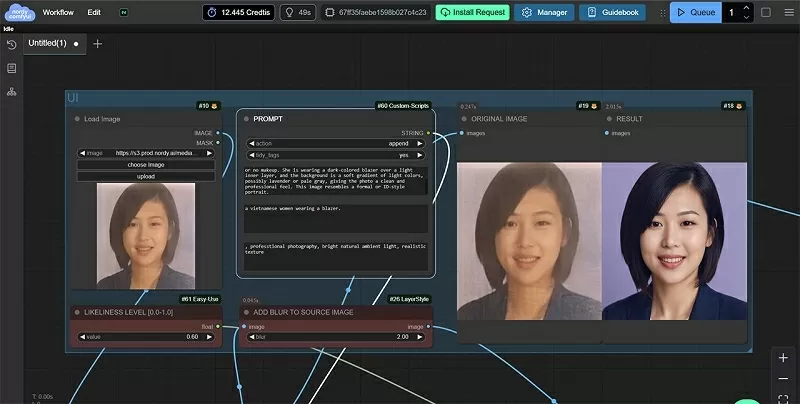
Task: Zoom in with the plus canvas button
Action: click(x=783, y=357)
